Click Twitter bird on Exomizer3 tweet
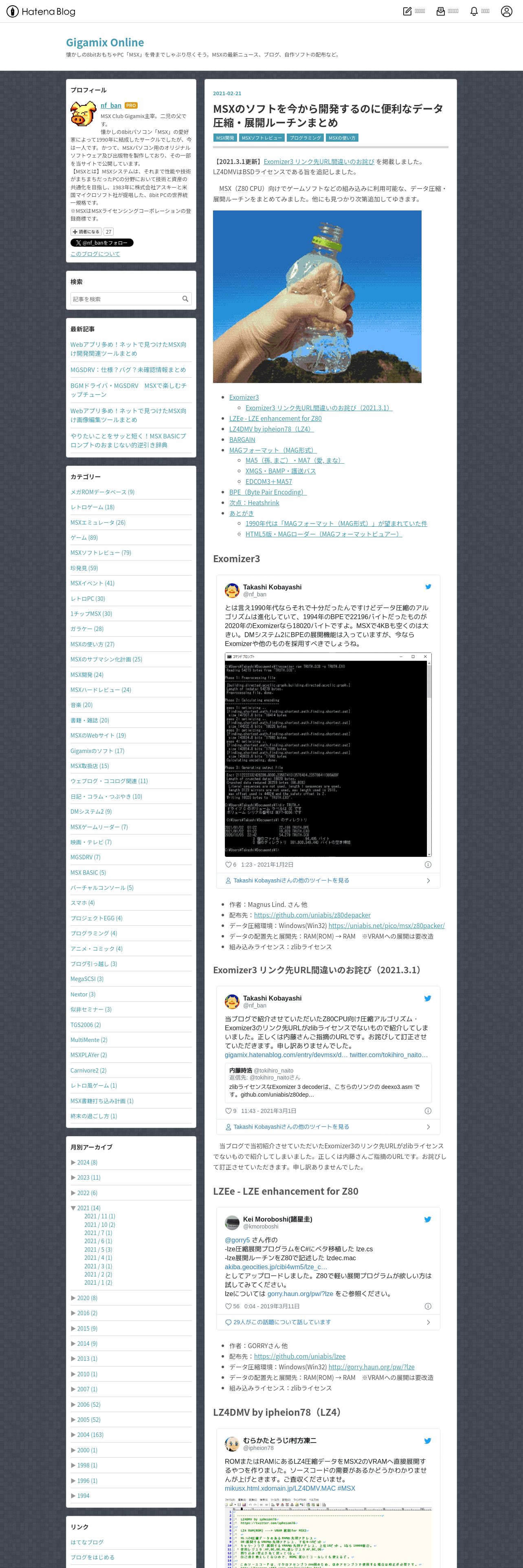The height and width of the screenshot is (1568, 523). point(428,587)
